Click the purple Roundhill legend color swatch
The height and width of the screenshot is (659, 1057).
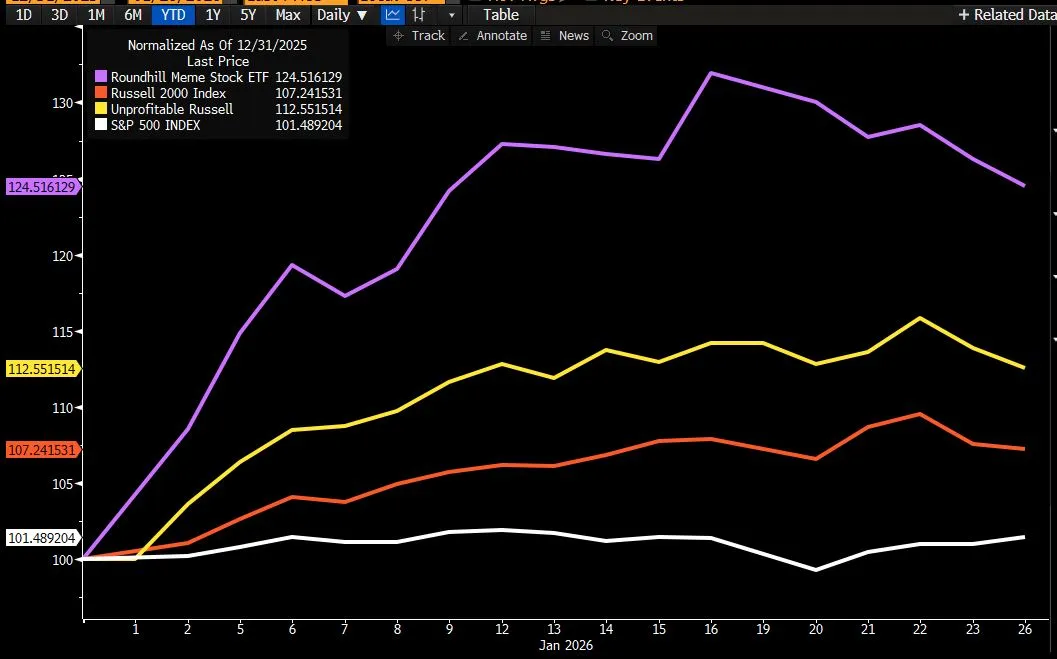click(x=100, y=77)
